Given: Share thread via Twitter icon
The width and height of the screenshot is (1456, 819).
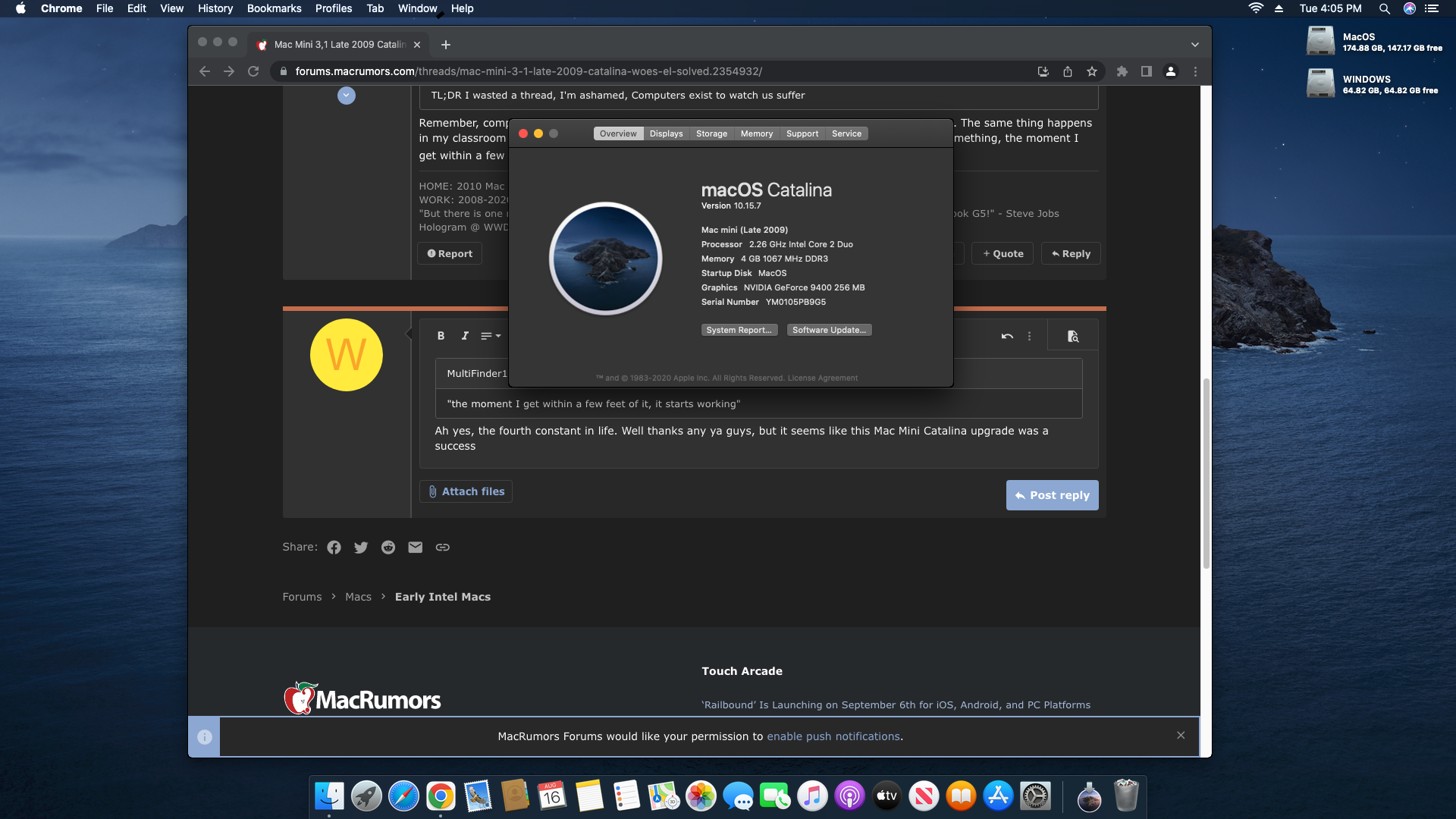Looking at the screenshot, I should [x=361, y=548].
